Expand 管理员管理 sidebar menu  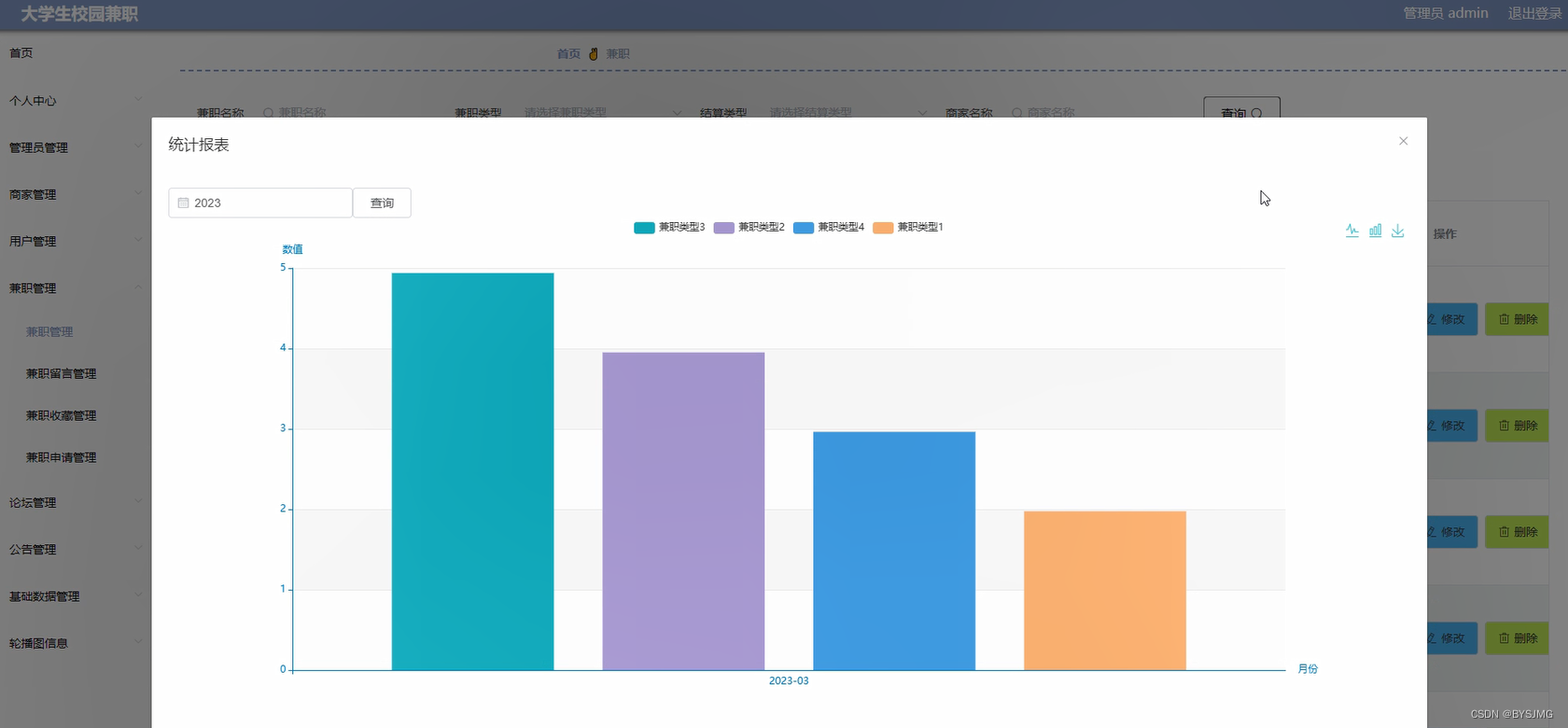tap(75, 147)
